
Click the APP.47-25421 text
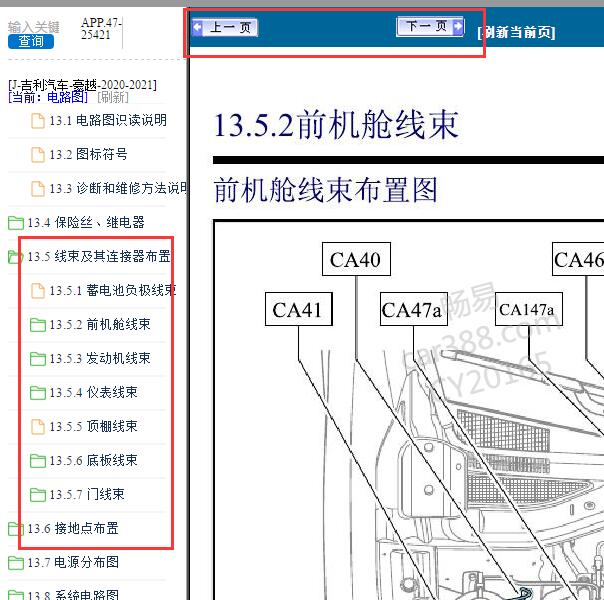click(x=101, y=28)
